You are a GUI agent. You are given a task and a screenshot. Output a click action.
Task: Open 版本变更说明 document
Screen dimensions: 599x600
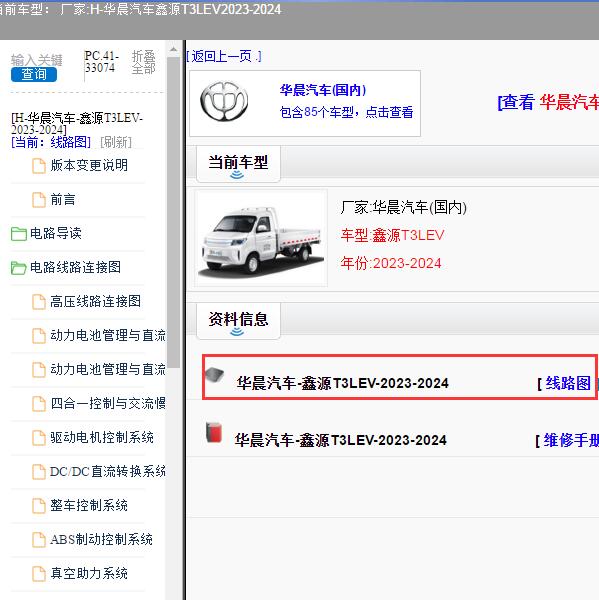pyautogui.click(x=89, y=165)
